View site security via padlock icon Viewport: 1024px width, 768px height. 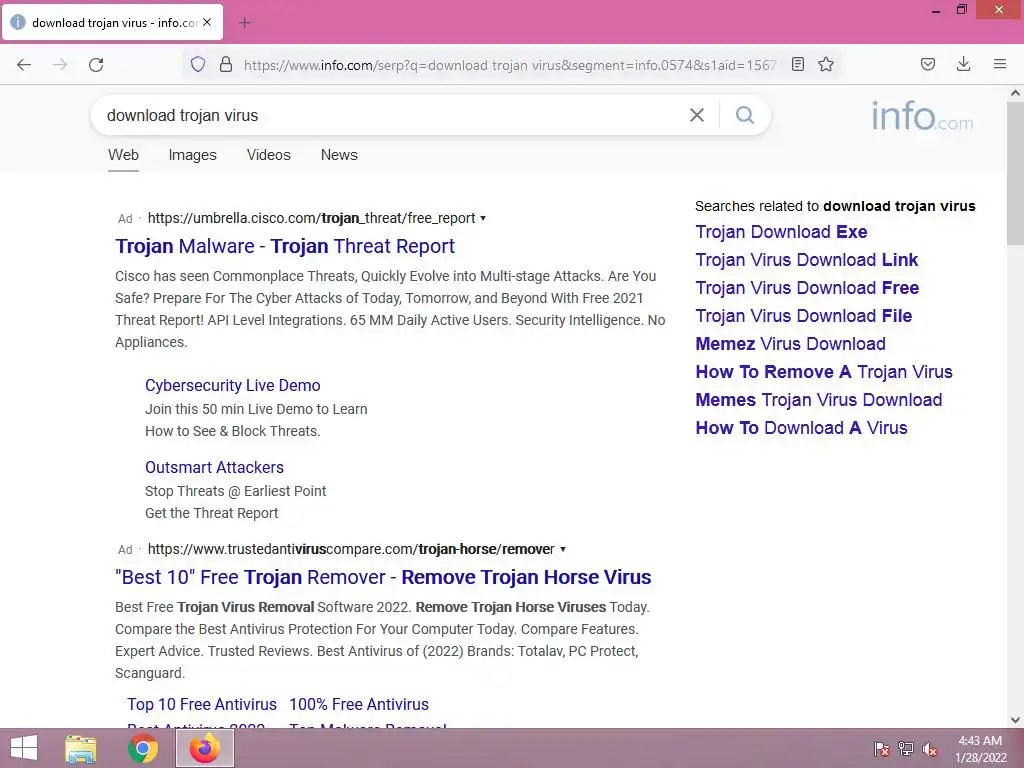coord(226,64)
